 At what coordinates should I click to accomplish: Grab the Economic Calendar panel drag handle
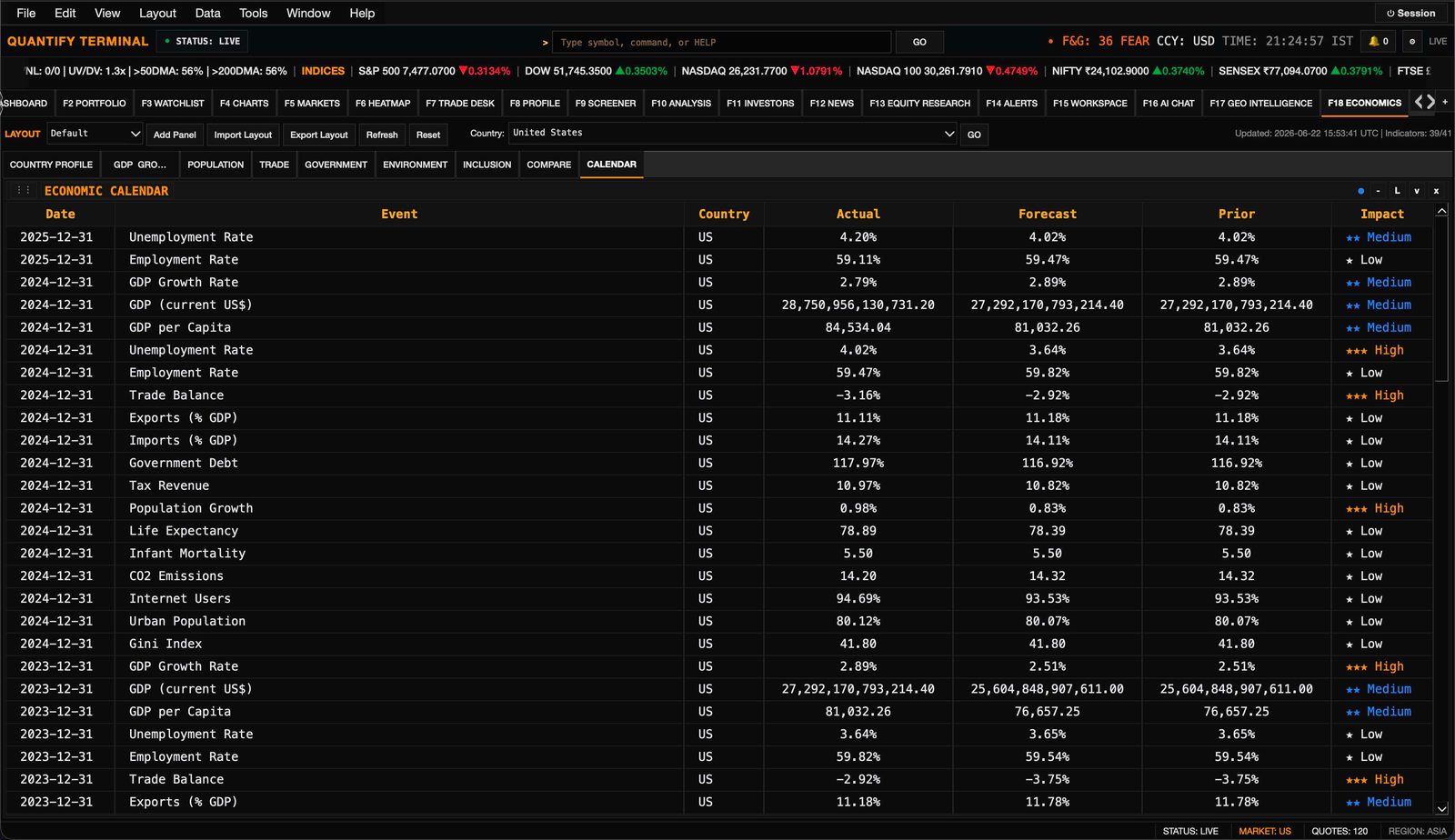point(24,191)
